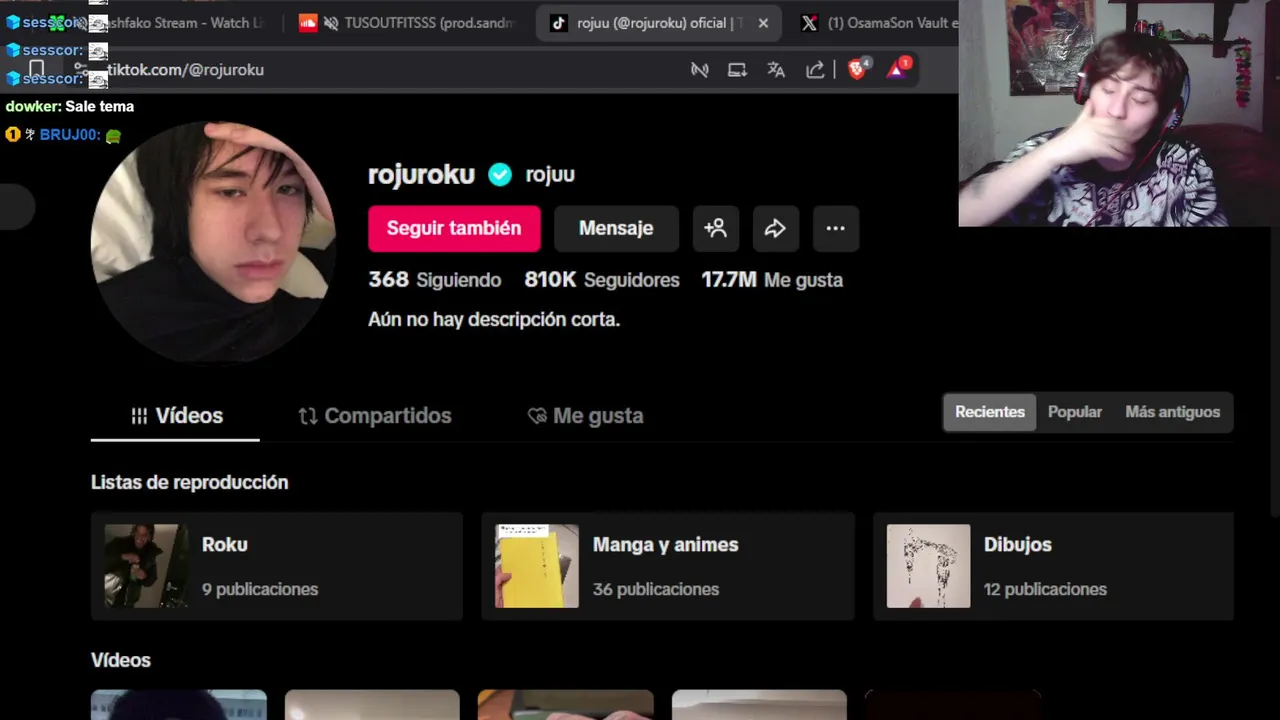Click '12 publicaciones' under Dibujos

1045,589
